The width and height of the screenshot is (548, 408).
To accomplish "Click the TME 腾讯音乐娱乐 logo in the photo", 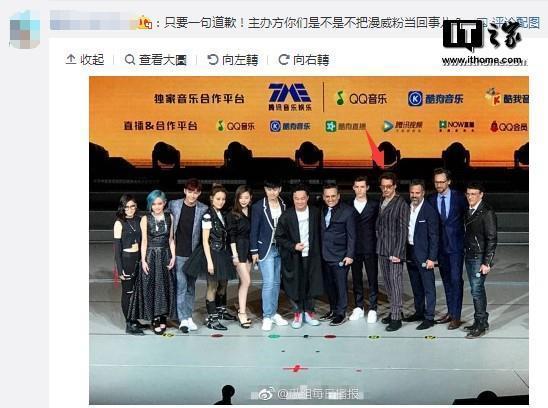I will (290, 97).
